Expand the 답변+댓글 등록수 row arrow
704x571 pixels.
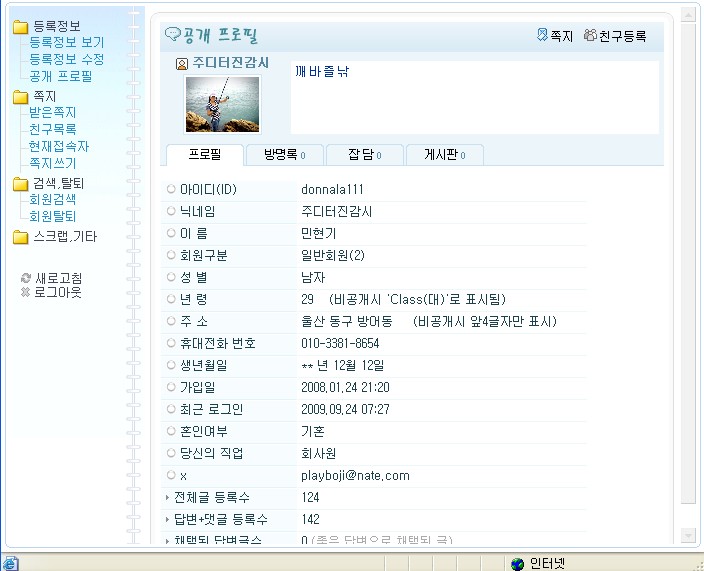coord(167,519)
